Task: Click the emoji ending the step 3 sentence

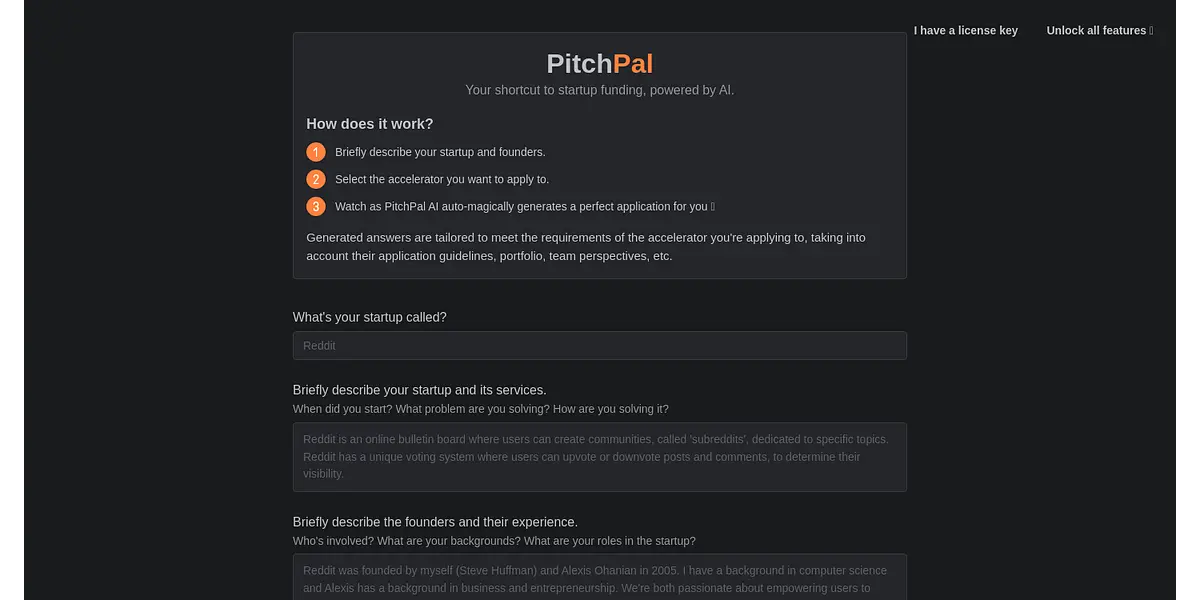Action: tap(713, 207)
